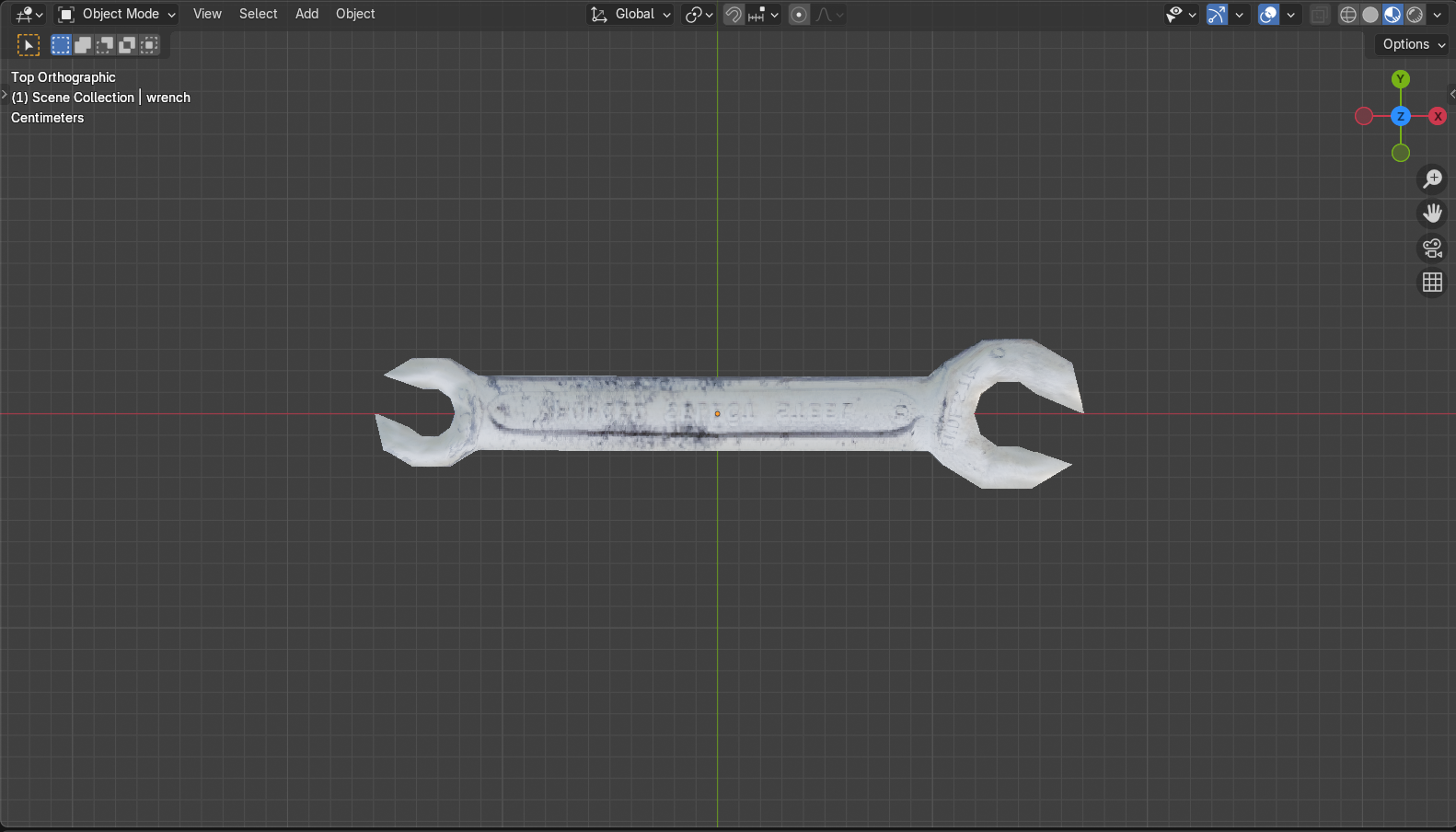Choose 'invert selection' mode icon
This screenshot has width=1456, height=832.
(x=127, y=44)
